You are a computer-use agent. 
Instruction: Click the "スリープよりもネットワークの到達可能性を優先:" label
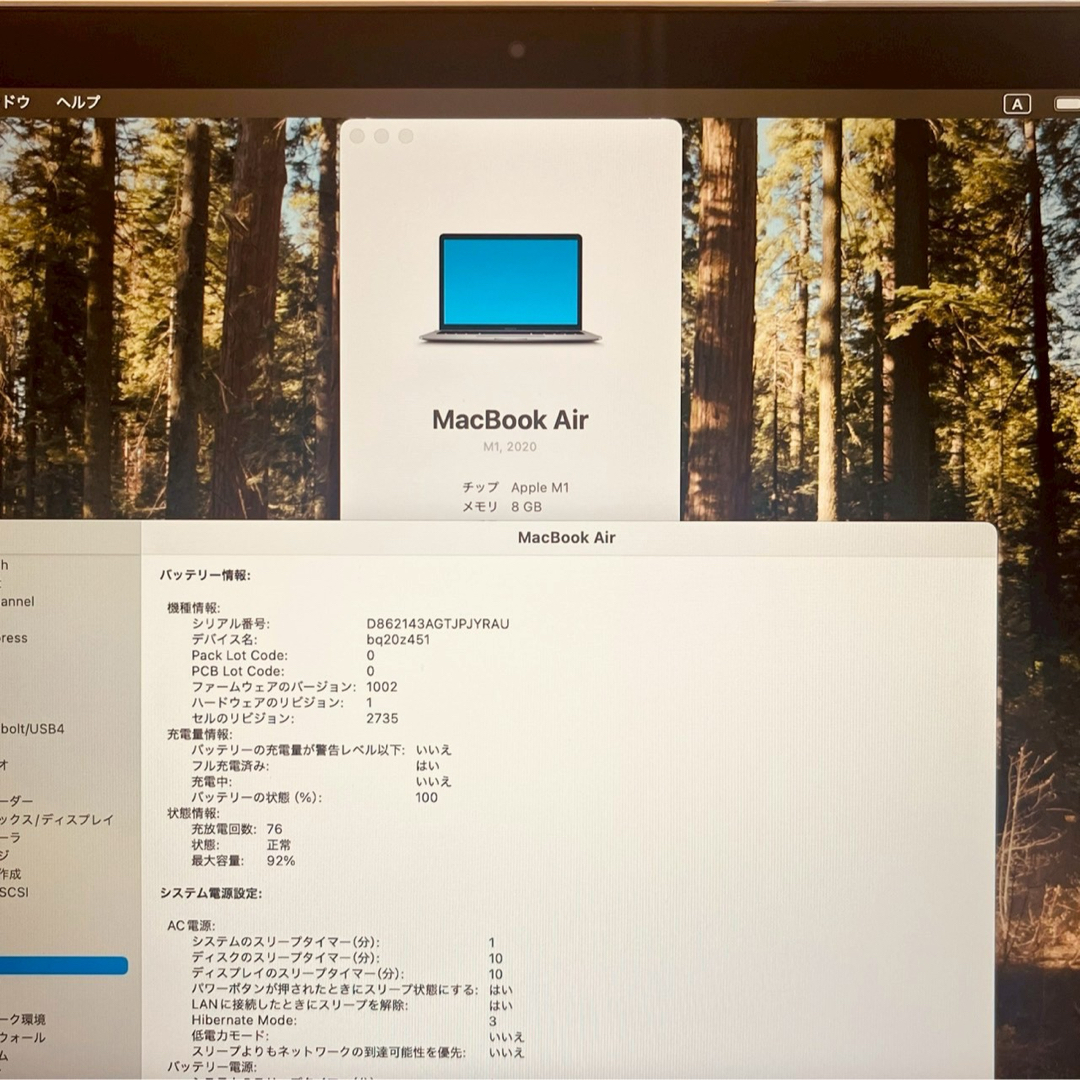click(329, 1052)
